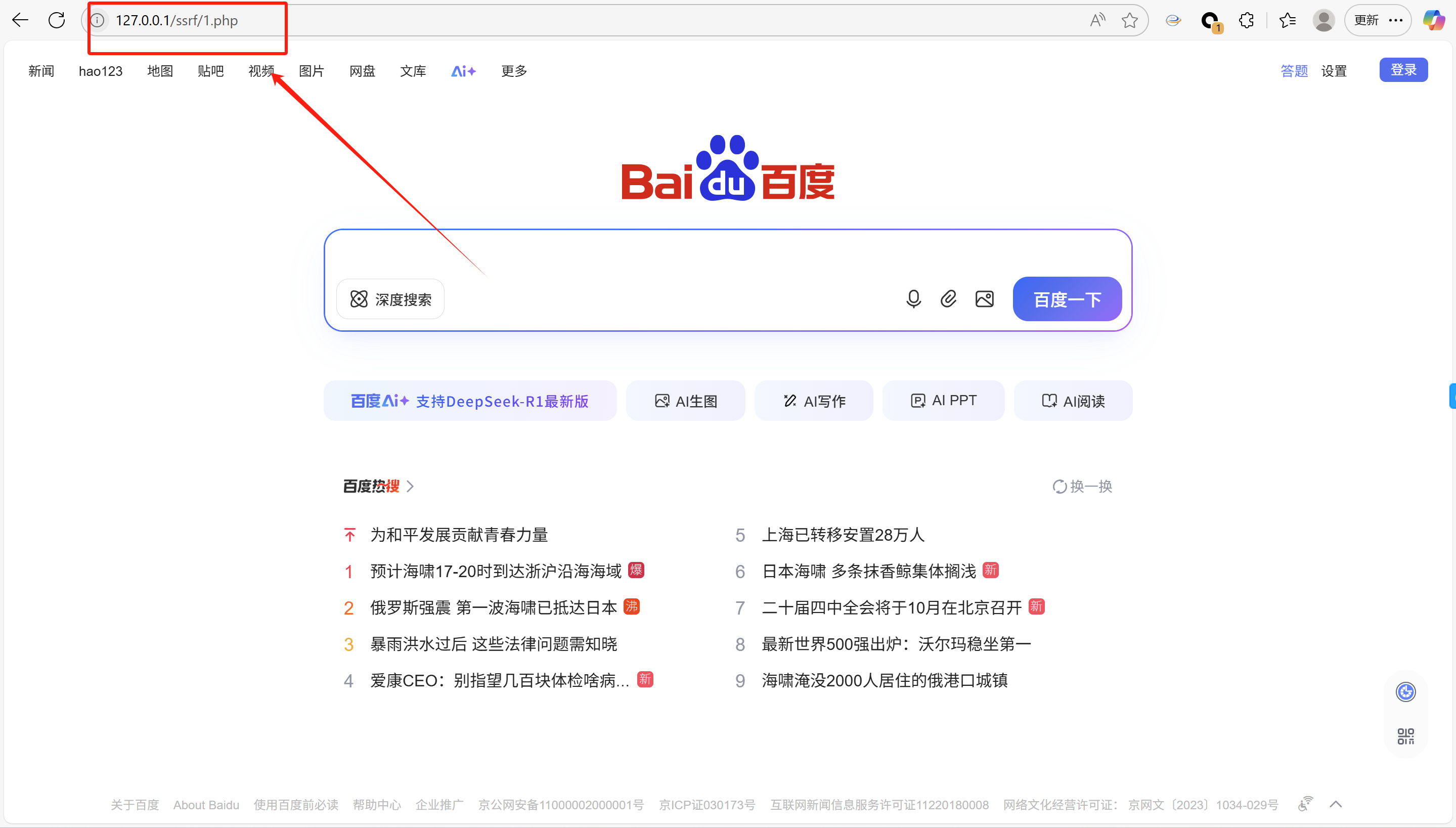Open 地图 in the top navigation

[x=160, y=71]
